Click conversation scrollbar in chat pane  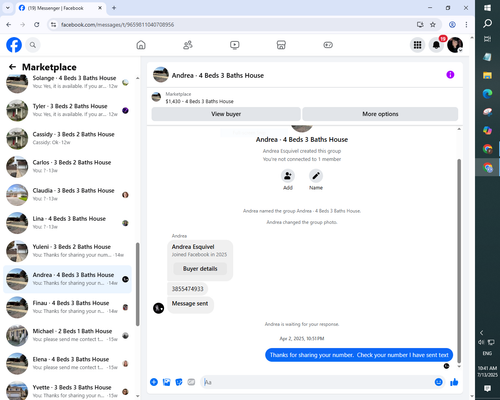coord(459,261)
